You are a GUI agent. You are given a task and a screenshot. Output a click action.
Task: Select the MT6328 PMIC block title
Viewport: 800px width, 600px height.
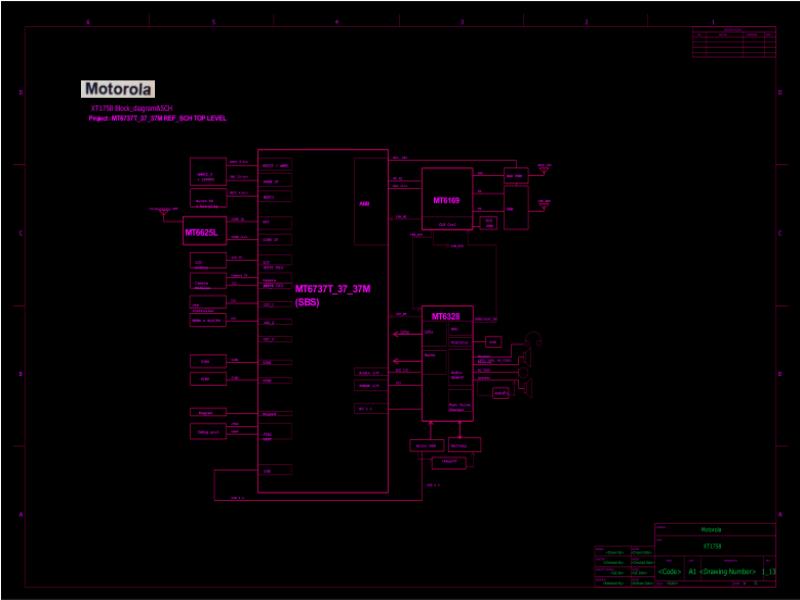tap(446, 316)
